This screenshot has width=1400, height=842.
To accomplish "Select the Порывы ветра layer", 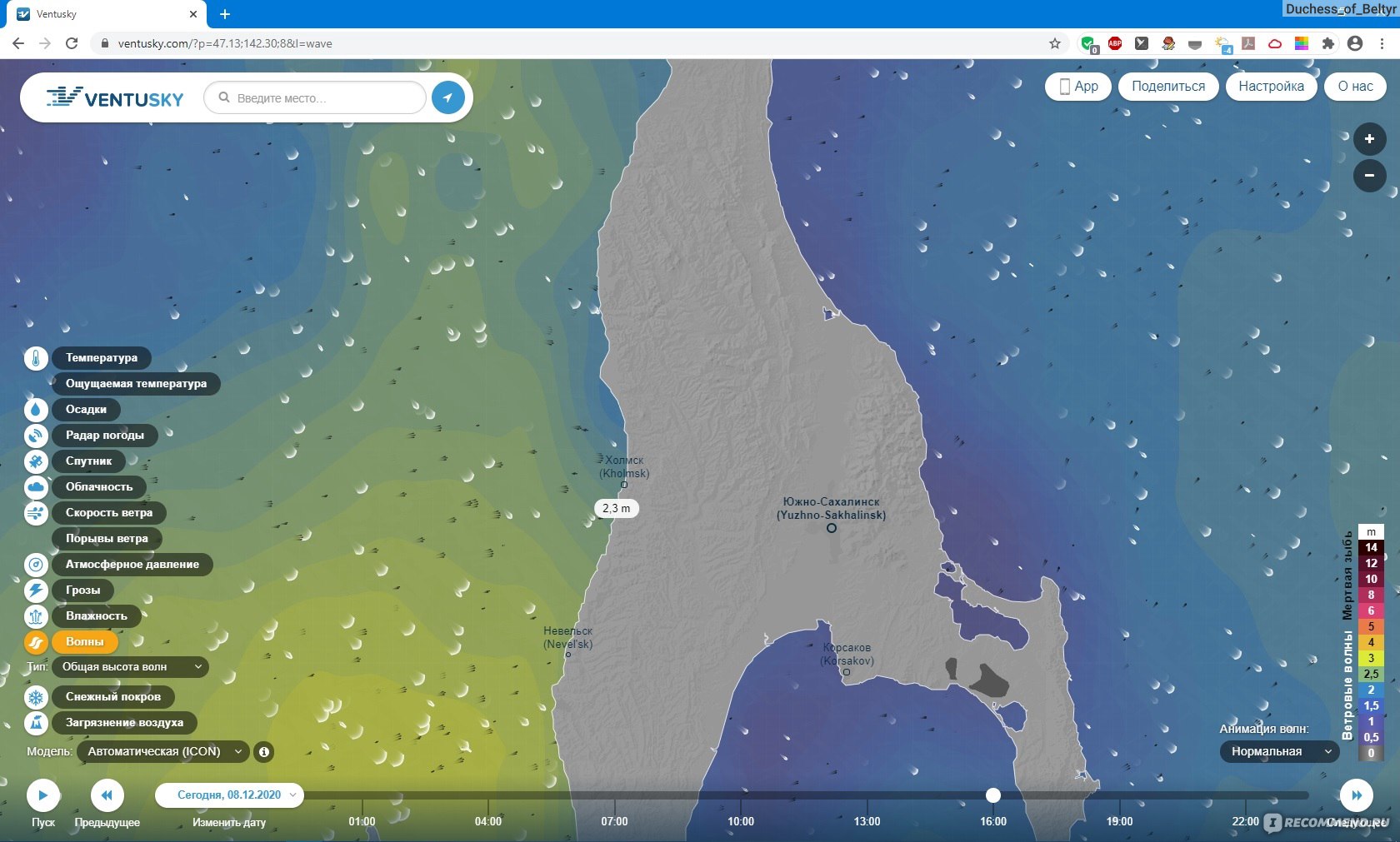I will point(107,539).
